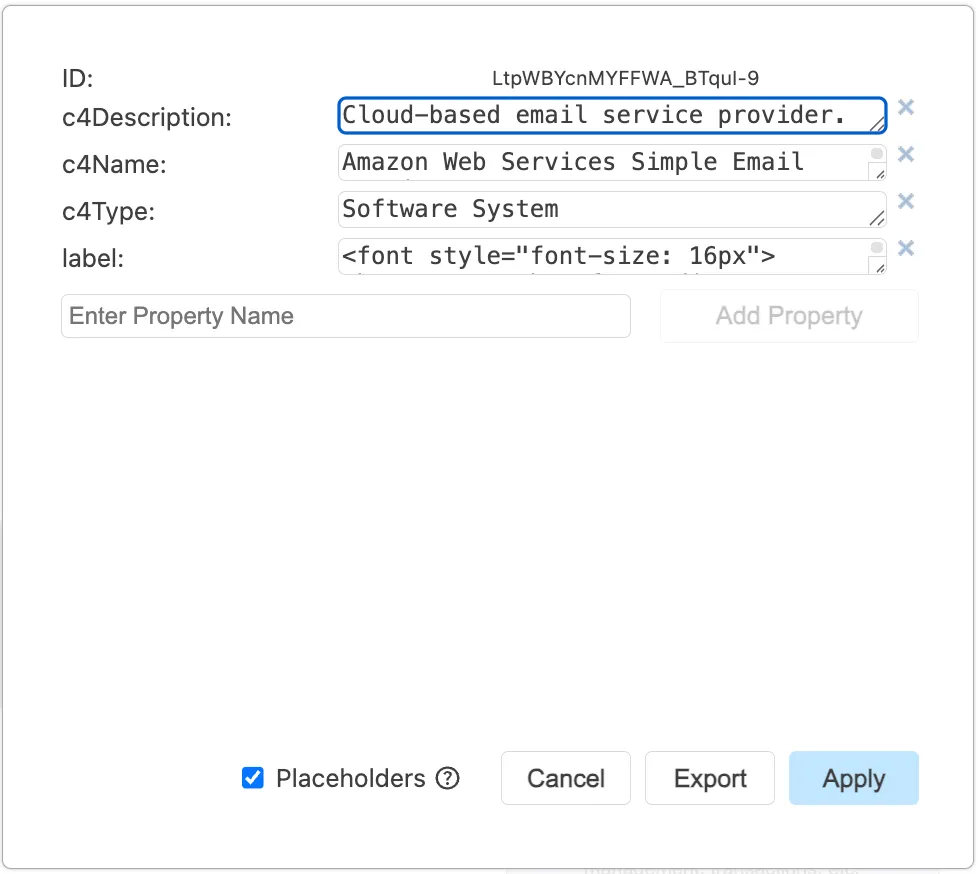Click the Apply button
The image size is (978, 874).
pyautogui.click(x=853, y=778)
